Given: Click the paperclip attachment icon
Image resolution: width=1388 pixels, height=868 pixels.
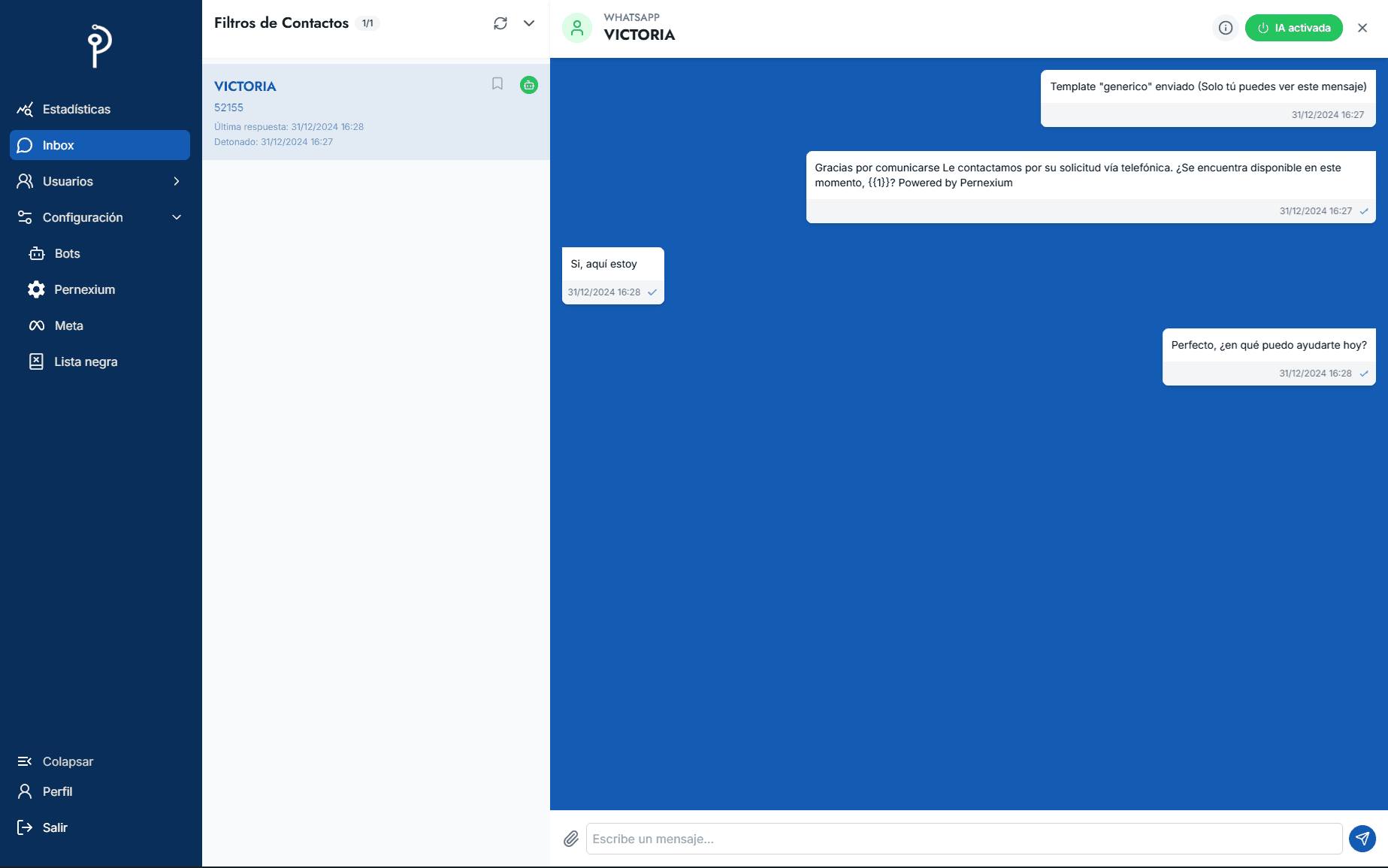Looking at the screenshot, I should pos(571,839).
